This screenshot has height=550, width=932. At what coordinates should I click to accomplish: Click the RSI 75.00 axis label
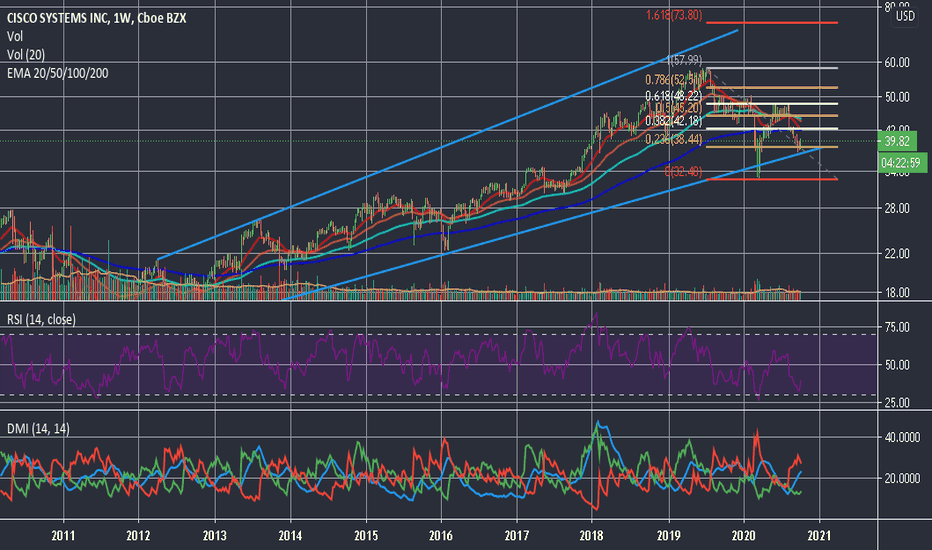(897, 327)
